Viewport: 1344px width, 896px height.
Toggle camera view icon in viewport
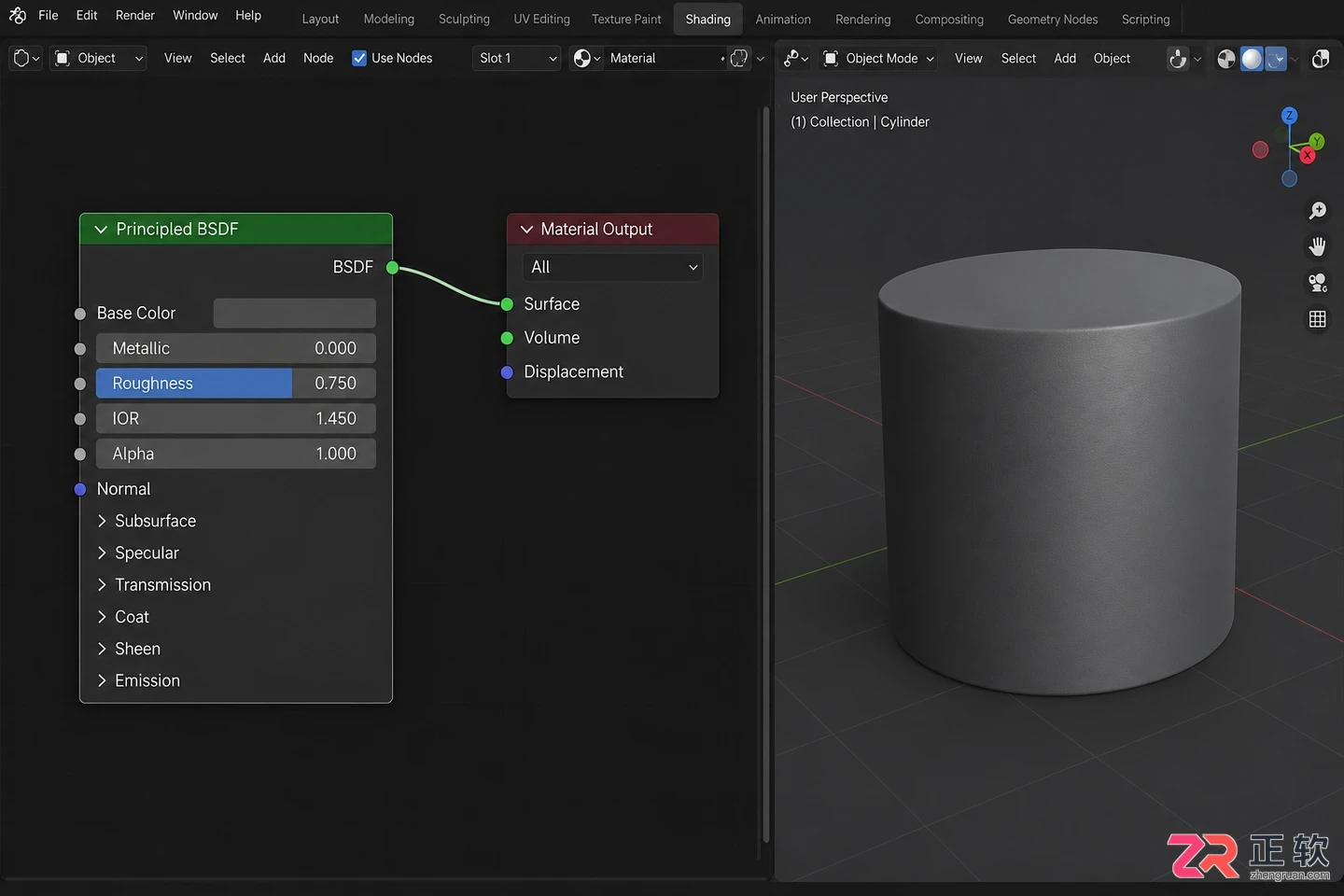(1318, 283)
